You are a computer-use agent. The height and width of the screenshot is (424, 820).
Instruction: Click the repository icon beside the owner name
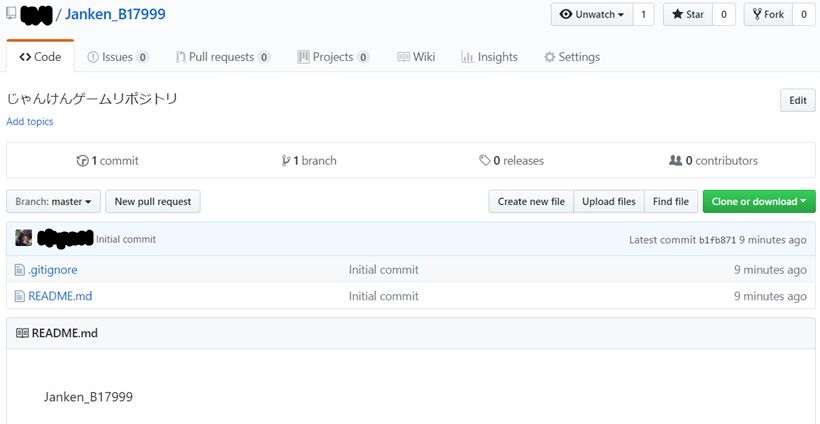point(10,15)
